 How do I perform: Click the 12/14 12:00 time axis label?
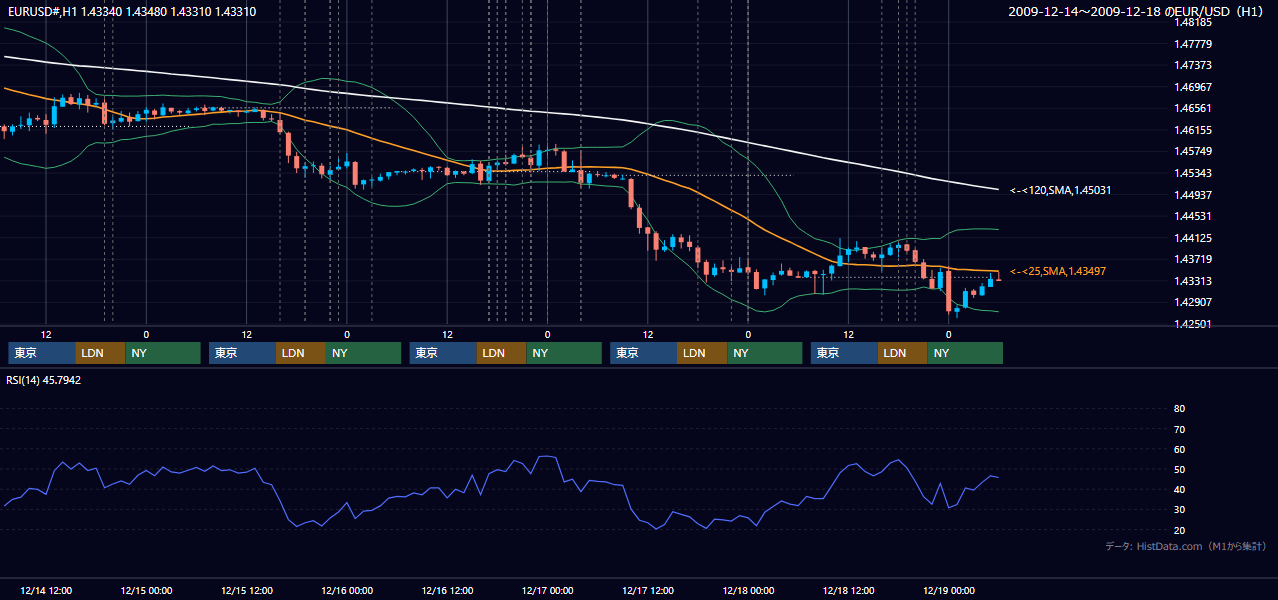(x=45, y=590)
